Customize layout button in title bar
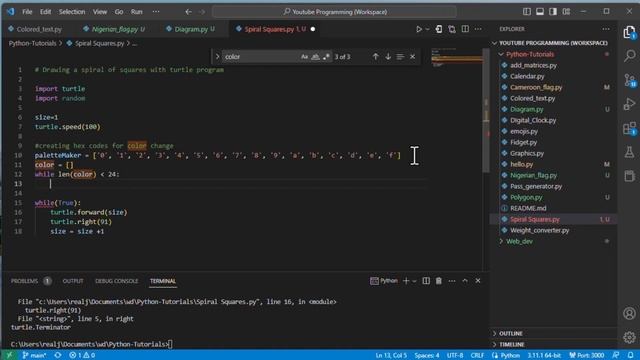 coord(566,11)
